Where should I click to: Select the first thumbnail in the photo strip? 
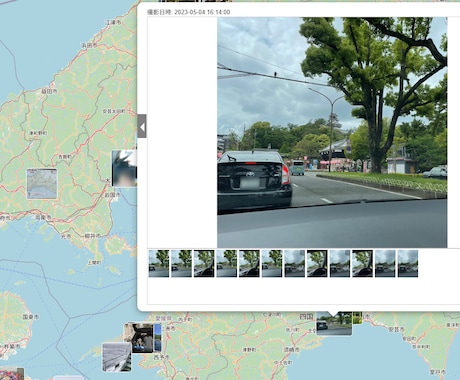point(159,263)
